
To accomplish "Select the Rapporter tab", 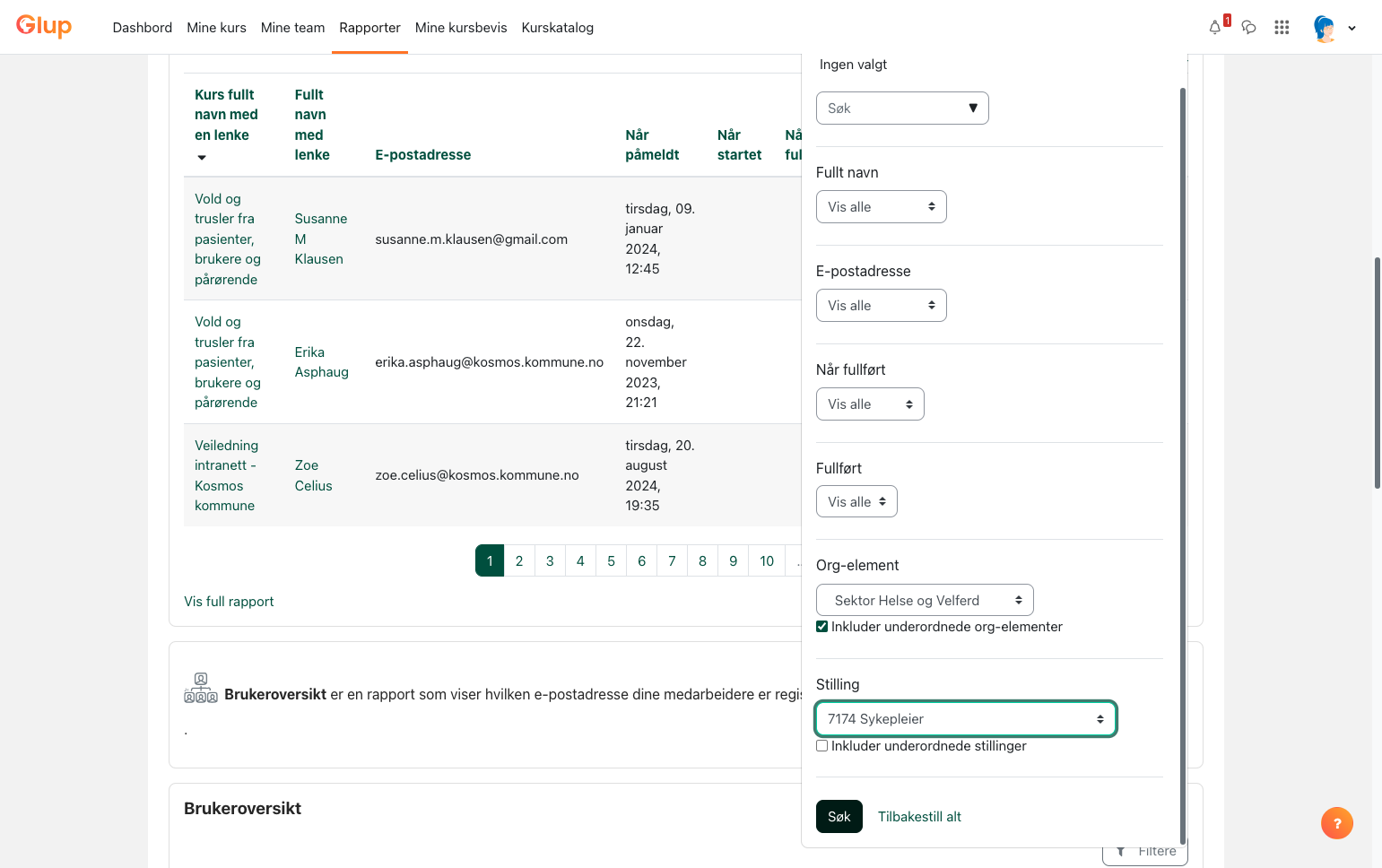I will pos(369,28).
